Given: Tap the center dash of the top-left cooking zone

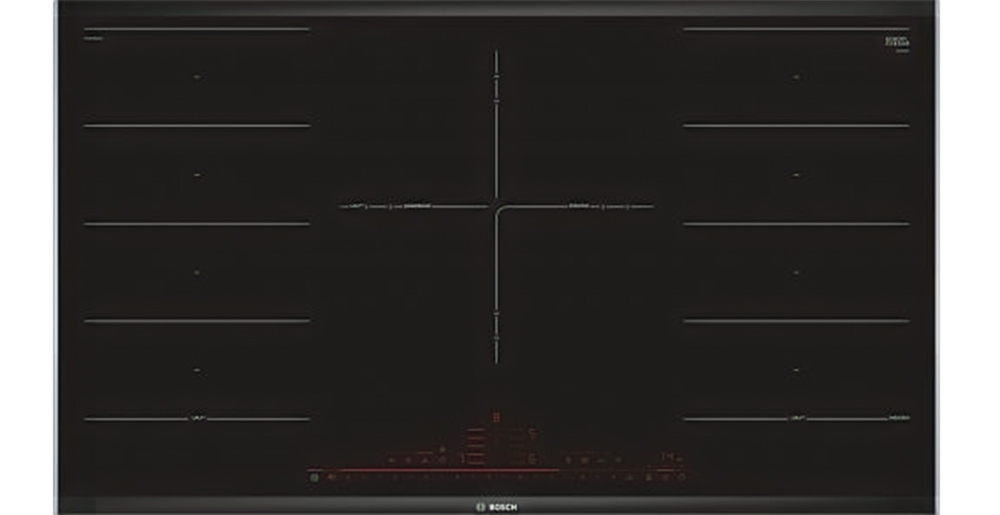Looking at the screenshot, I should pyautogui.click(x=197, y=77).
